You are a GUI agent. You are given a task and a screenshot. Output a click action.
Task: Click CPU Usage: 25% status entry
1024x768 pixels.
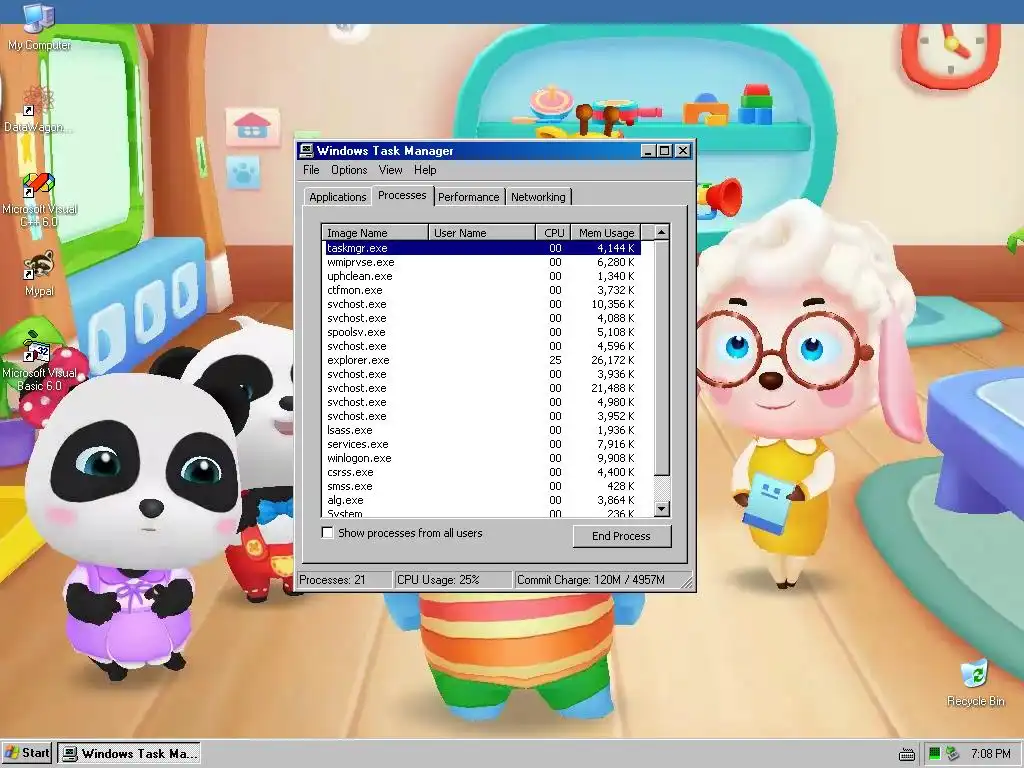tap(453, 580)
